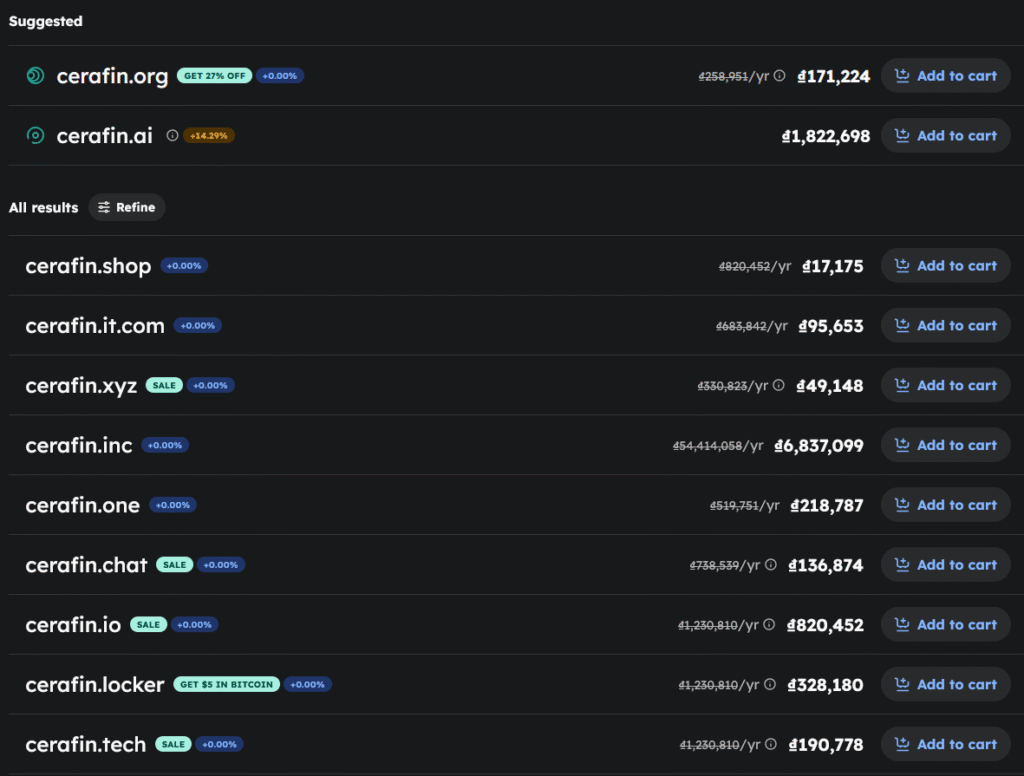This screenshot has height=776, width=1024.
Task: Click price info icon for cerafin.tech
Action: click(769, 745)
